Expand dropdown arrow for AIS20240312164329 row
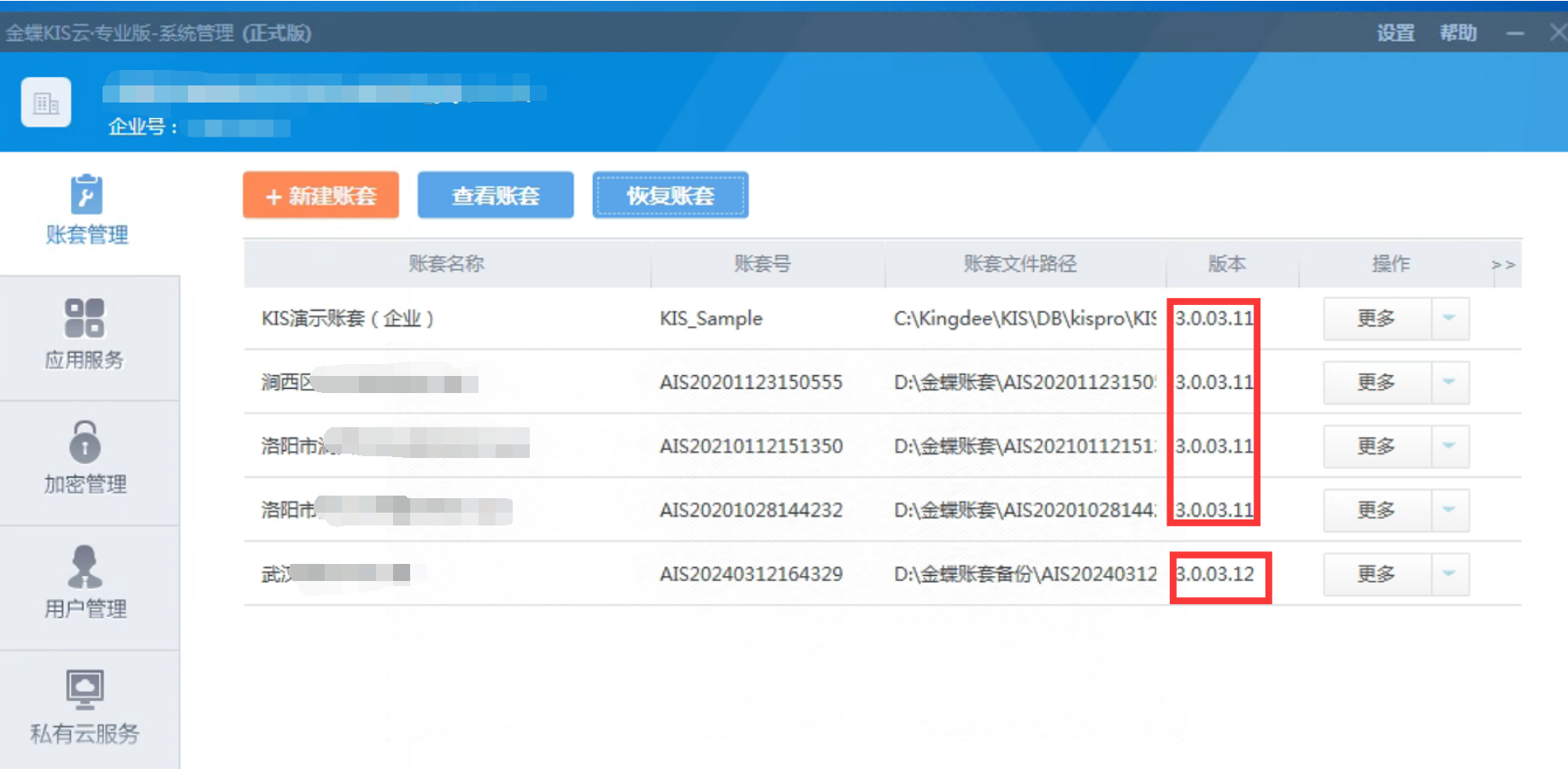Viewport: 1568px width, 769px height. click(x=1449, y=574)
